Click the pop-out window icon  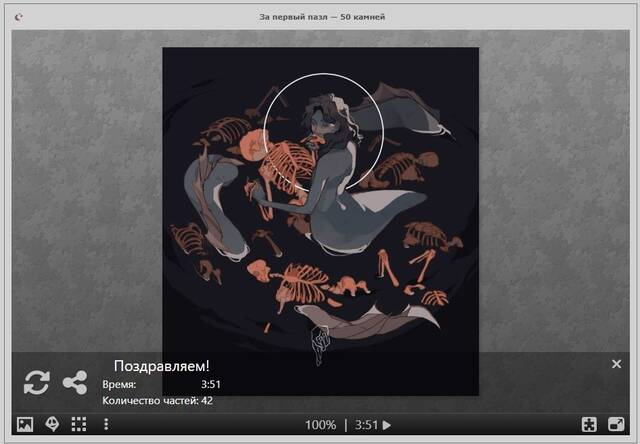tap(616, 424)
